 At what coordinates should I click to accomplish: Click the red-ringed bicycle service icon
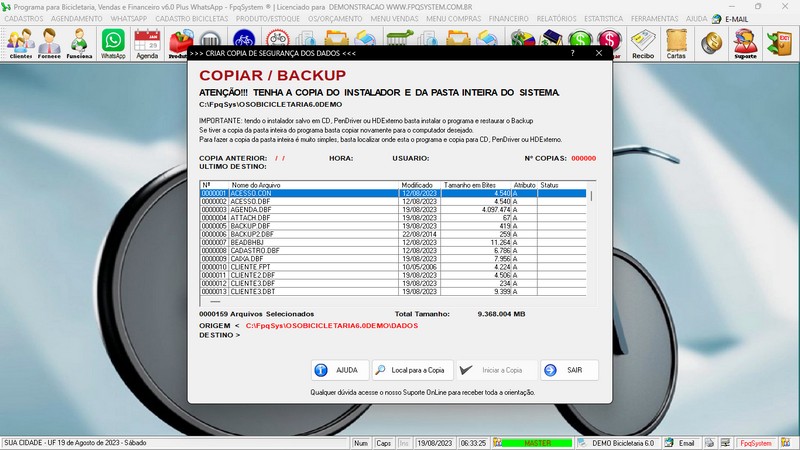(278, 39)
